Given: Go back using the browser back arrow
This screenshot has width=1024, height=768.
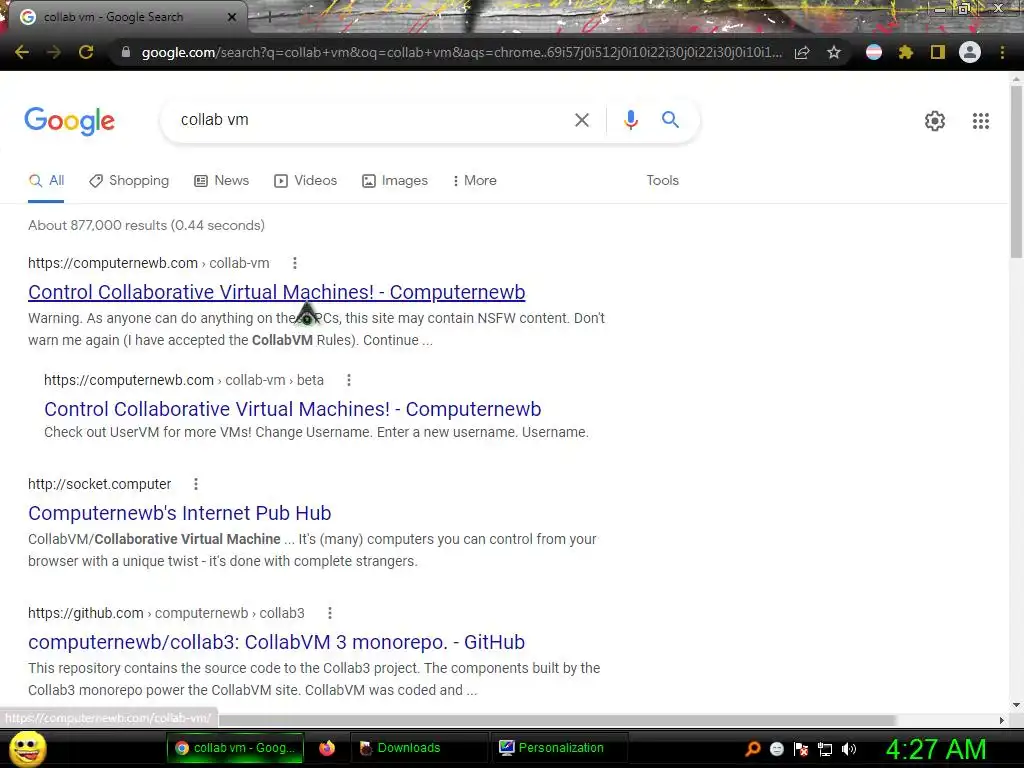Looking at the screenshot, I should pyautogui.click(x=22, y=52).
